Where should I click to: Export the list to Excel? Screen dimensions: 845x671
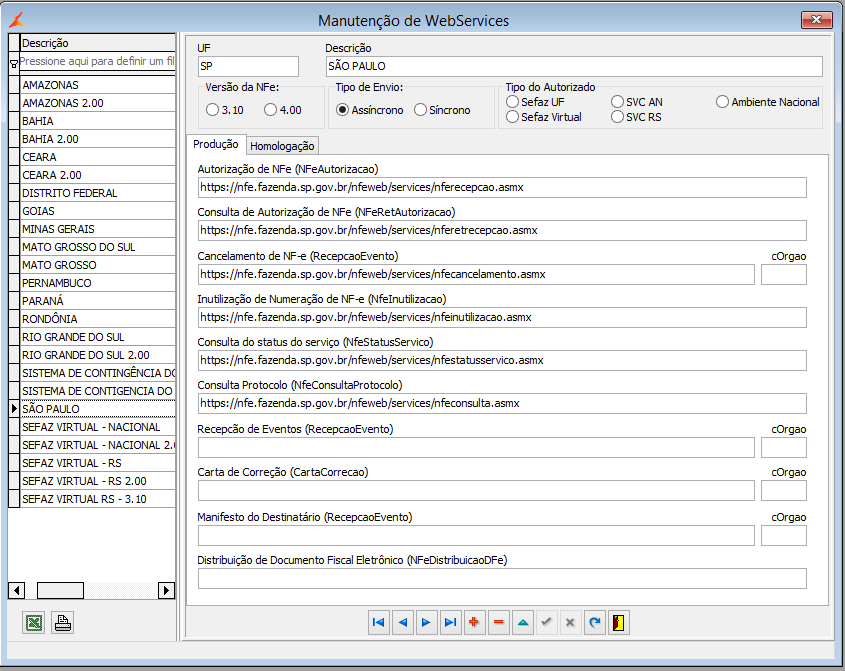pyautogui.click(x=33, y=623)
